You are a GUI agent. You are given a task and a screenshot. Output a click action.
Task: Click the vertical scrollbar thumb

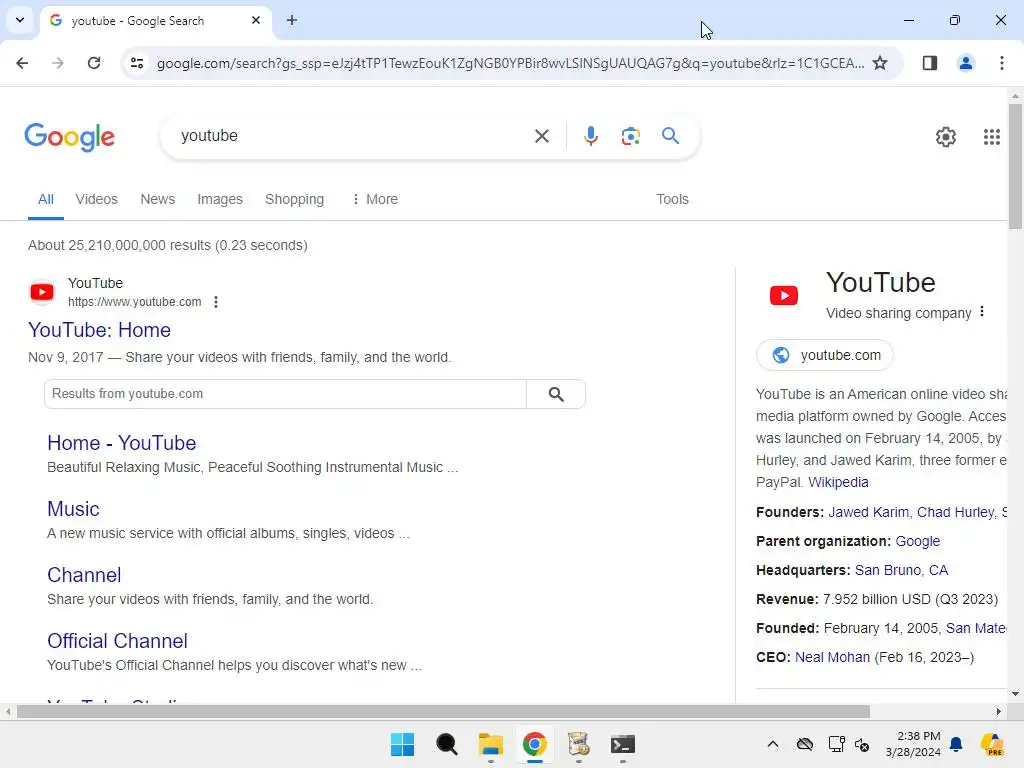[x=1015, y=167]
